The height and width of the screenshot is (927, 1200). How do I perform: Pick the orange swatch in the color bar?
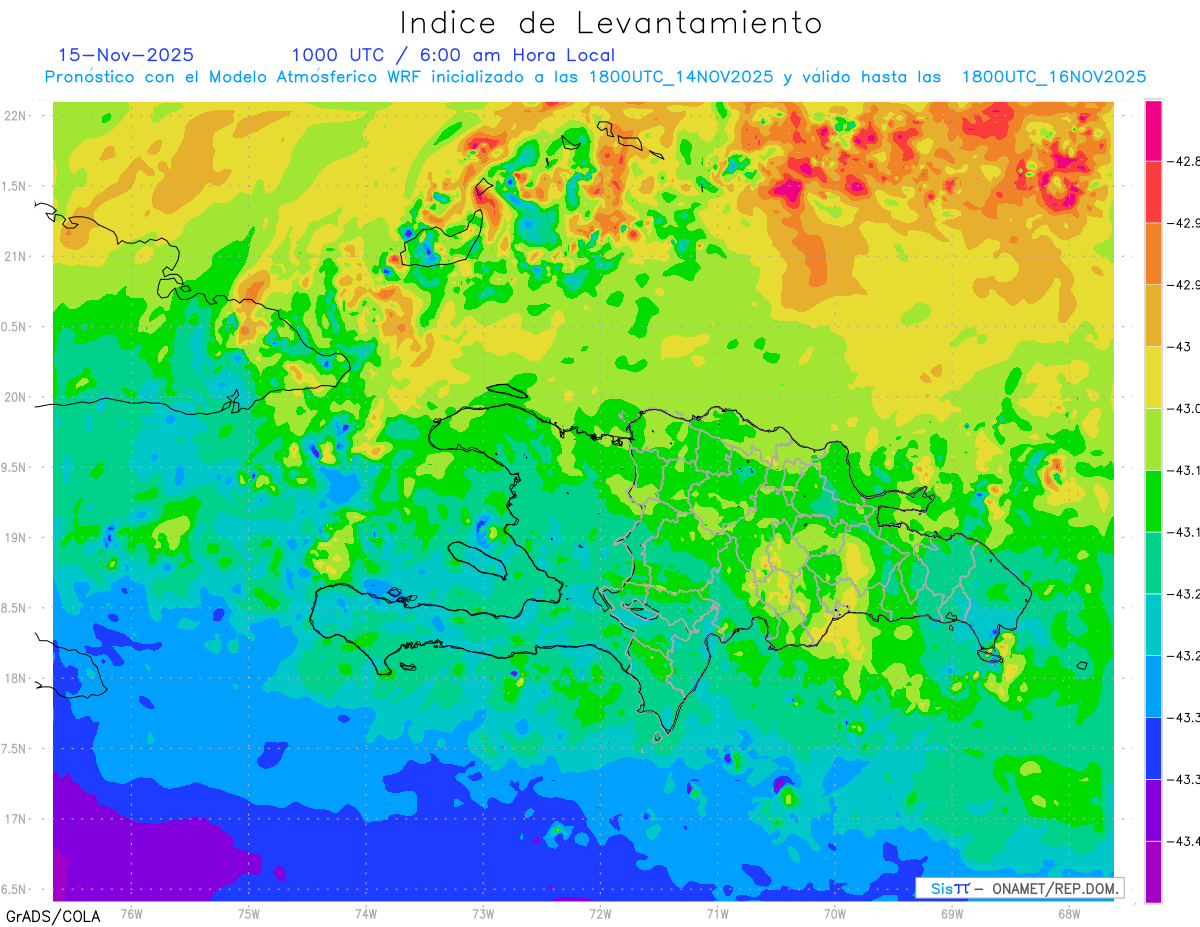pos(1153,253)
